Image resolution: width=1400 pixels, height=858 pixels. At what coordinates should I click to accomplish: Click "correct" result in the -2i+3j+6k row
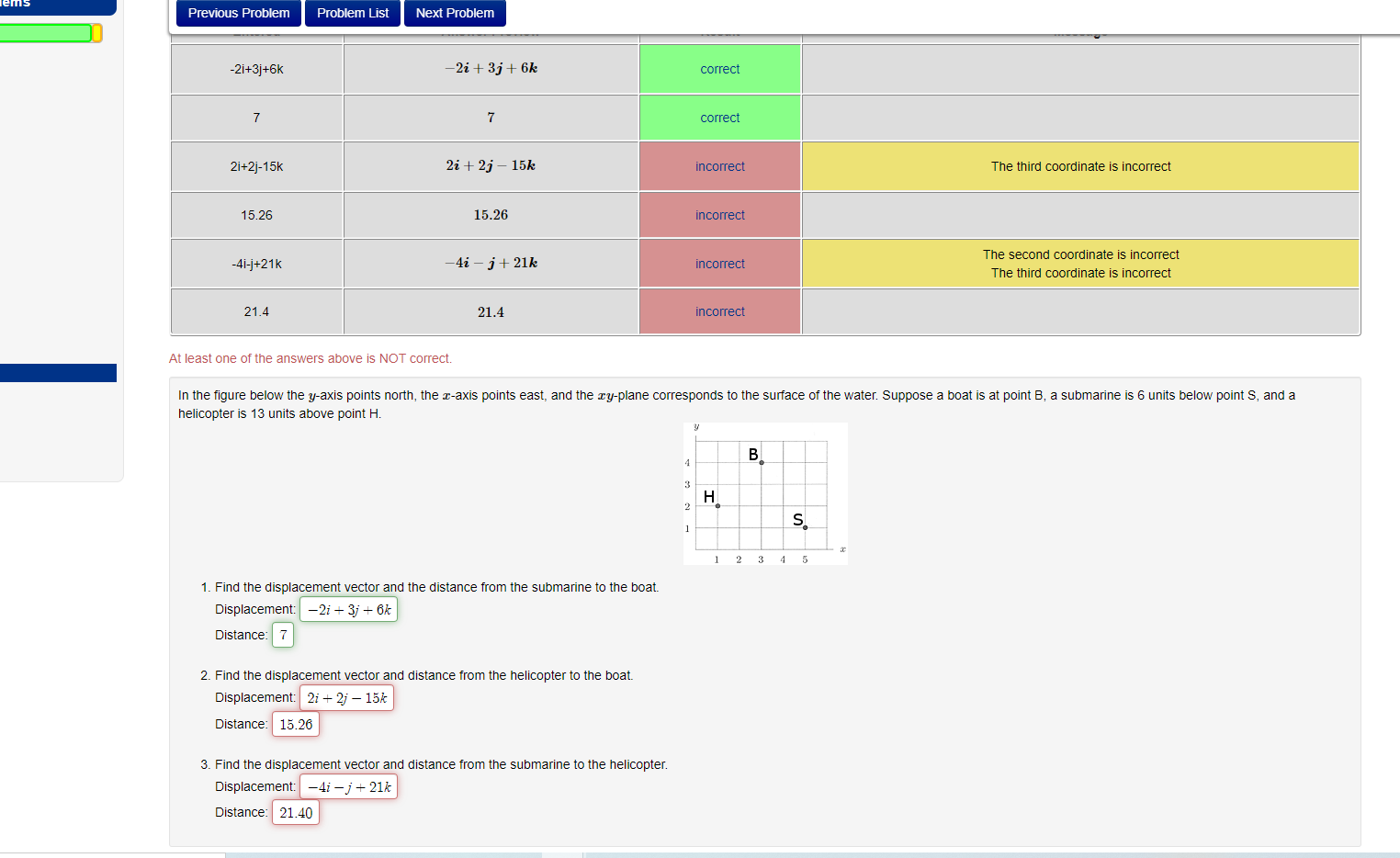720,69
